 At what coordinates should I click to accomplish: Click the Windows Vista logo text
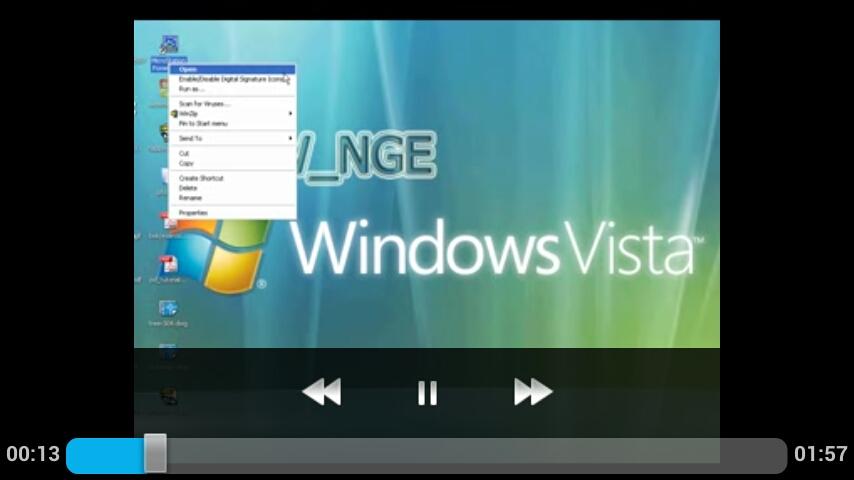click(x=497, y=248)
